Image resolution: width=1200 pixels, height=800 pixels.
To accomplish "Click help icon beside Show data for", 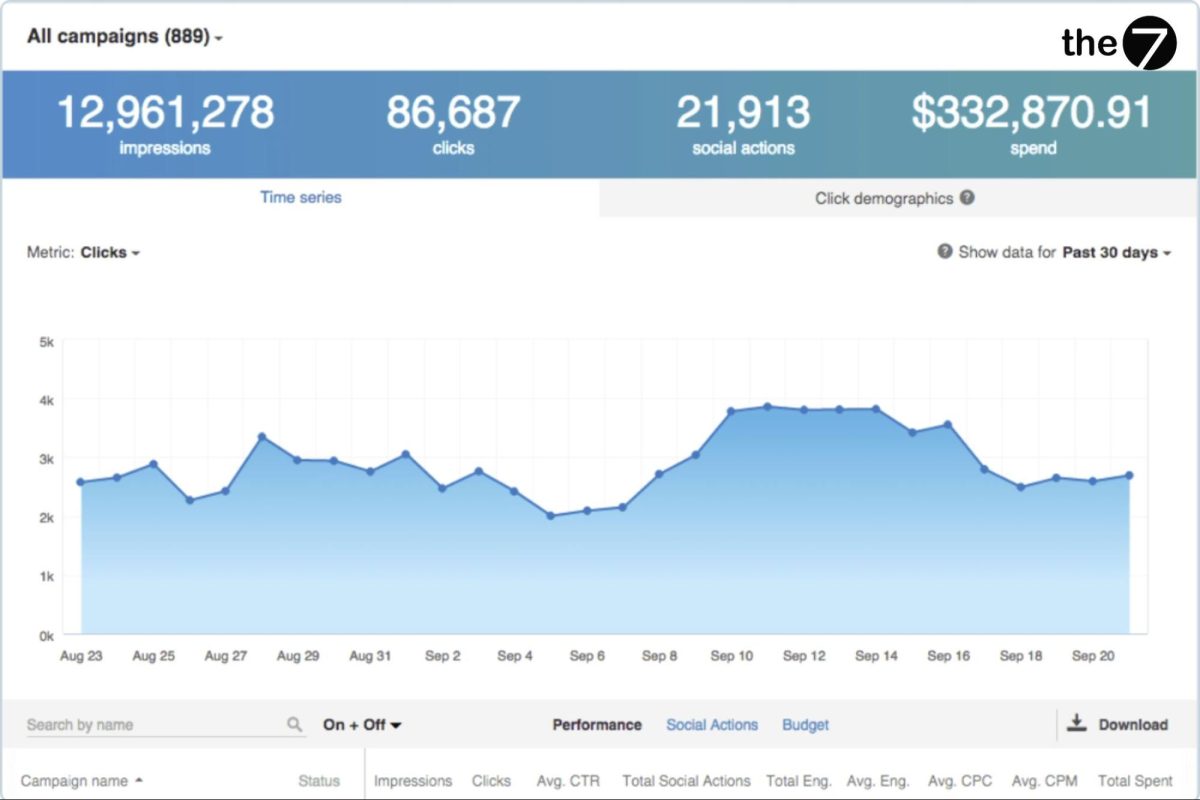I will tap(944, 252).
